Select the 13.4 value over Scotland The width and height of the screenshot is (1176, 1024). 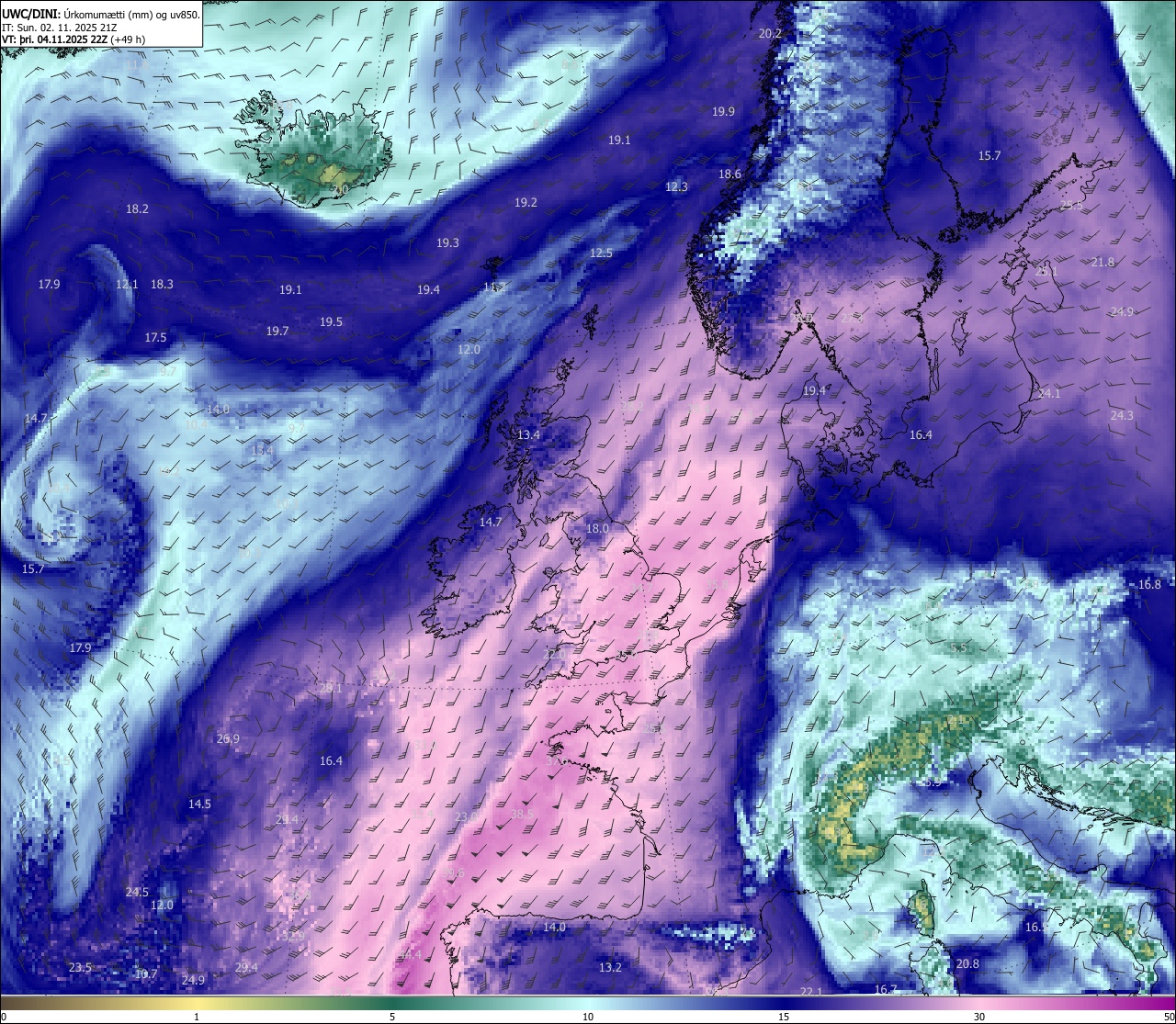pyautogui.click(x=528, y=434)
